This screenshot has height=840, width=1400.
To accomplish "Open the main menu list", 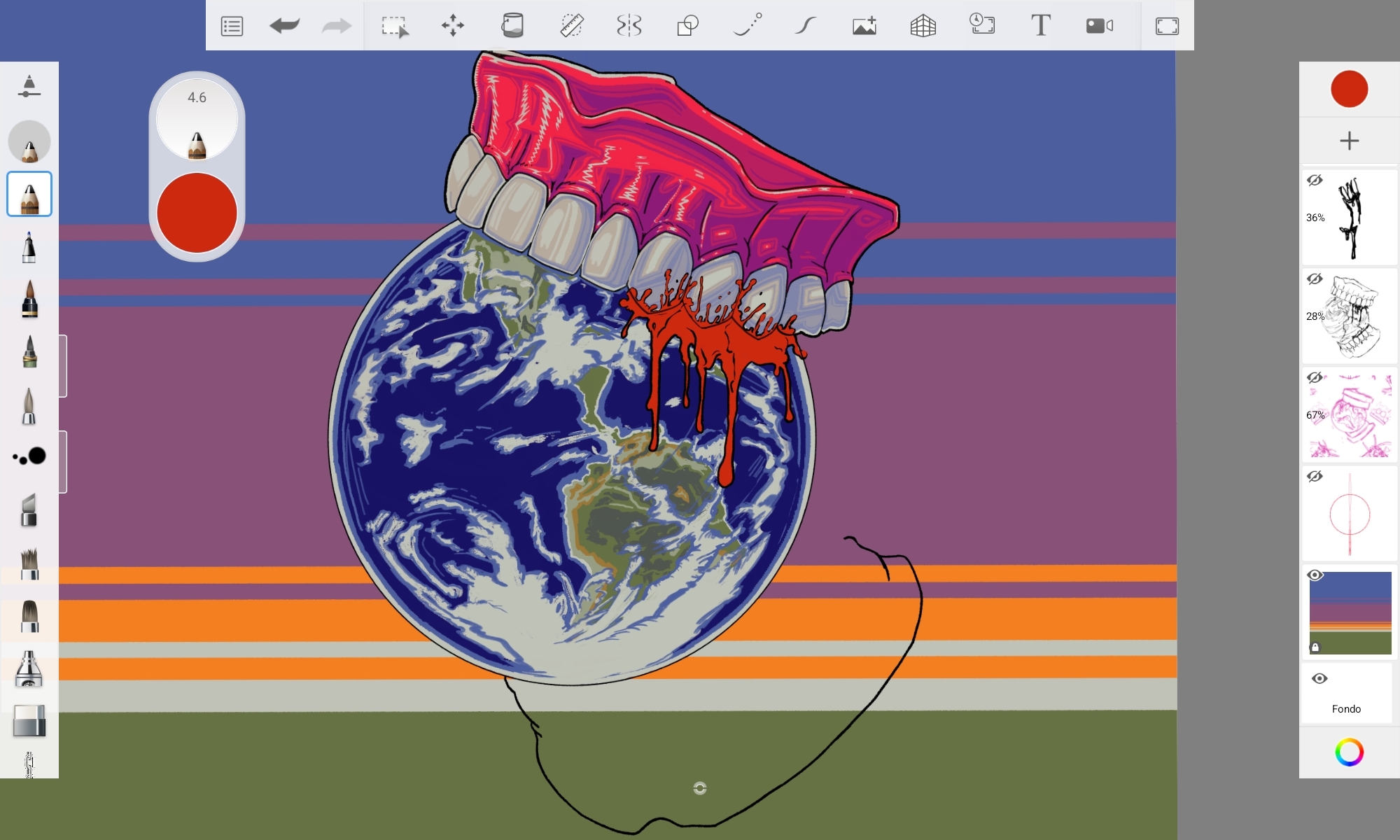I will pyautogui.click(x=232, y=27).
